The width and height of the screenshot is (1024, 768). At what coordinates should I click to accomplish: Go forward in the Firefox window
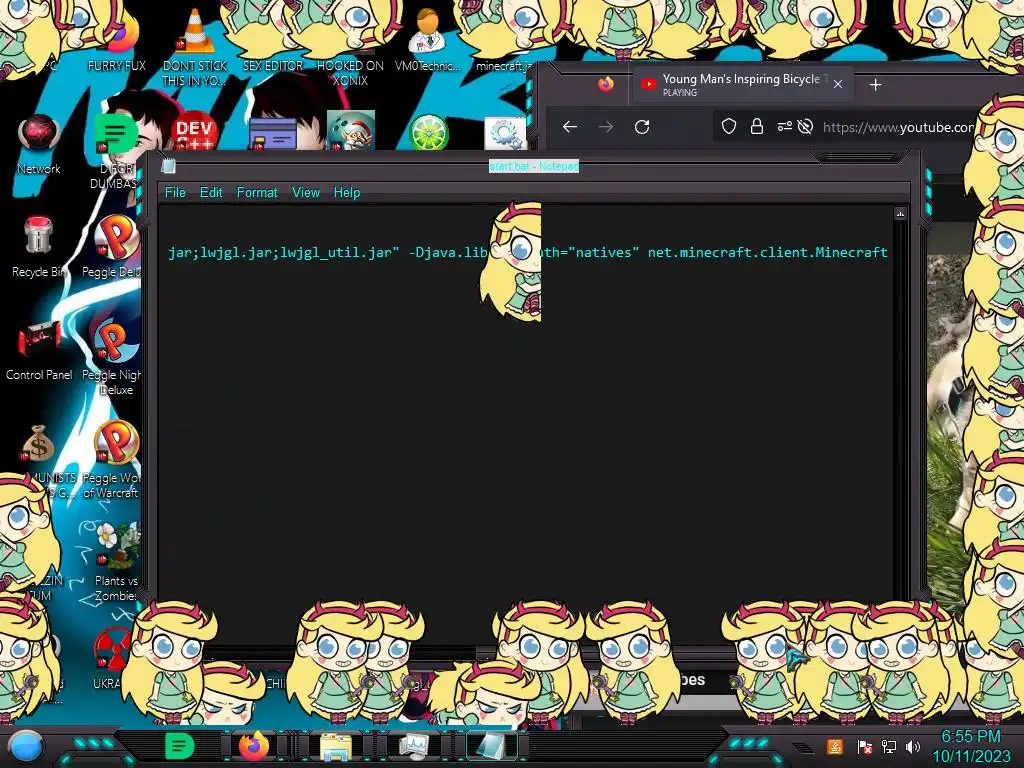pos(606,127)
